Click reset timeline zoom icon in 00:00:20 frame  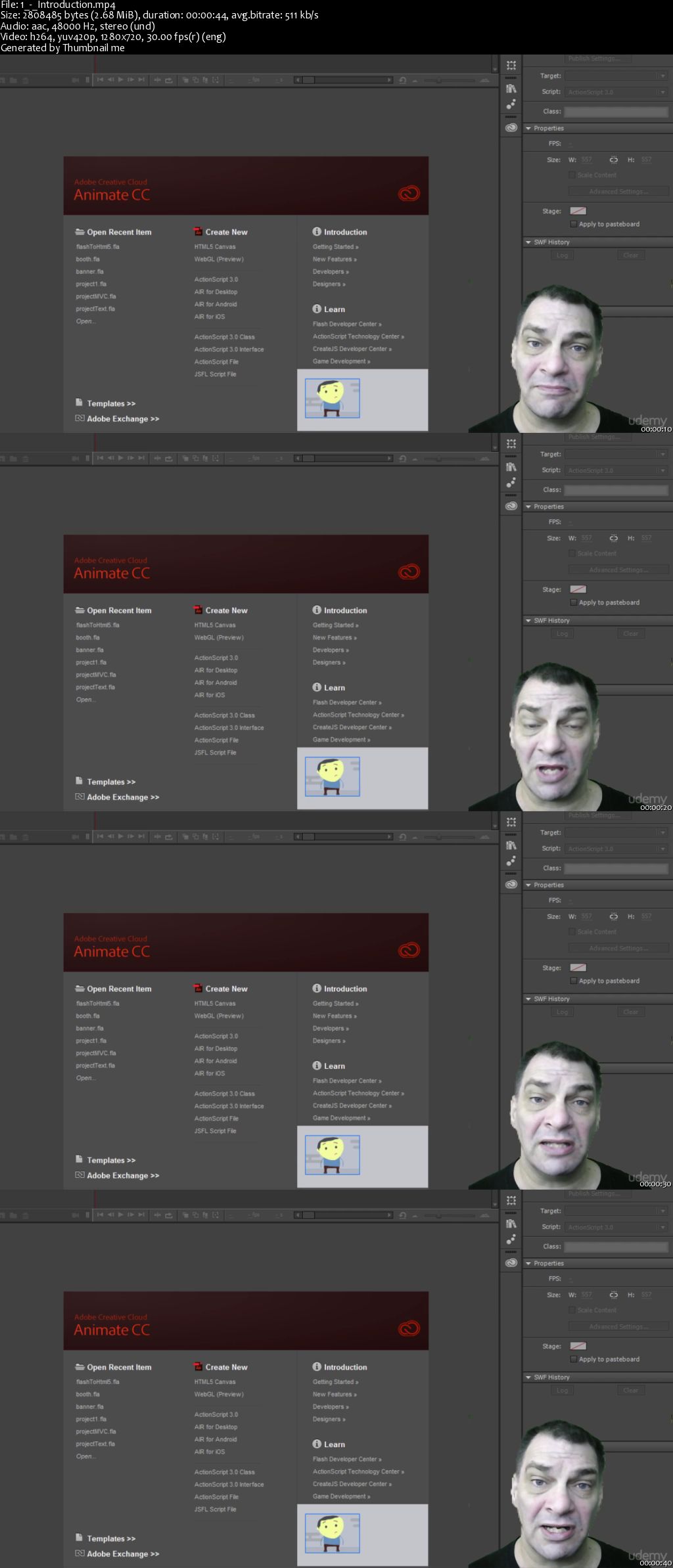coord(402,459)
